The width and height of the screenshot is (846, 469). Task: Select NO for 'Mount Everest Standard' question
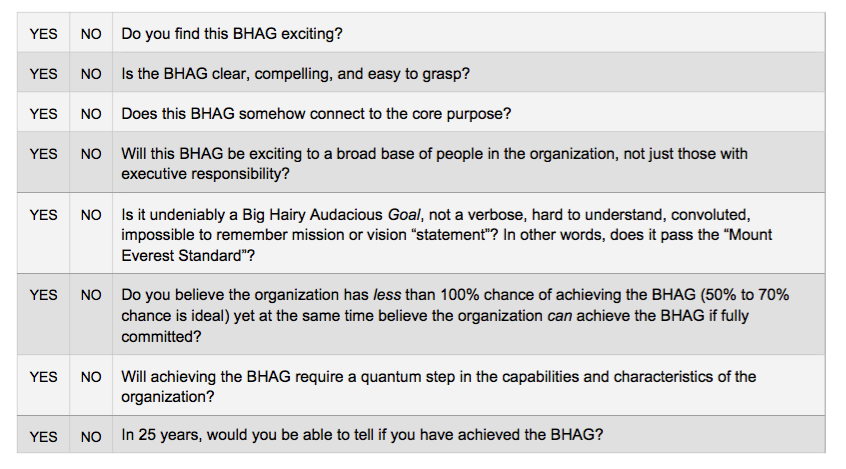[91, 214]
